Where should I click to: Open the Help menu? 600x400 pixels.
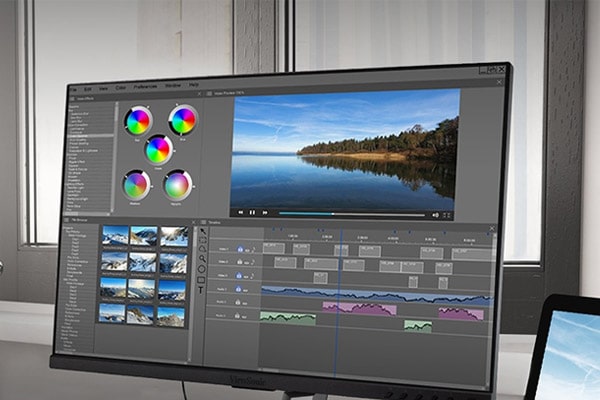(x=193, y=85)
